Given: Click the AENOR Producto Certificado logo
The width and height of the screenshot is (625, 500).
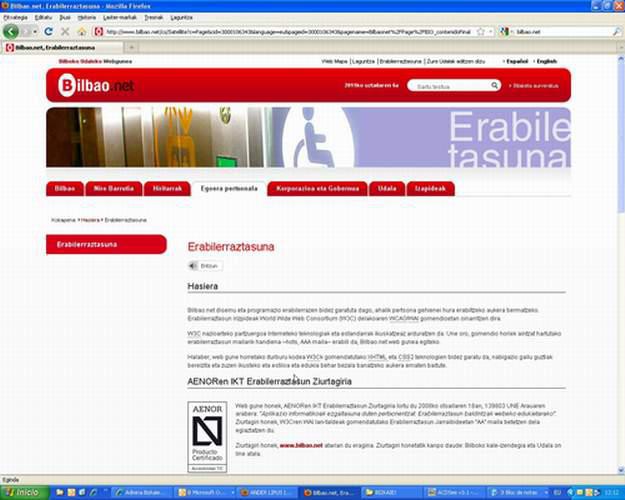Looking at the screenshot, I should (207, 437).
